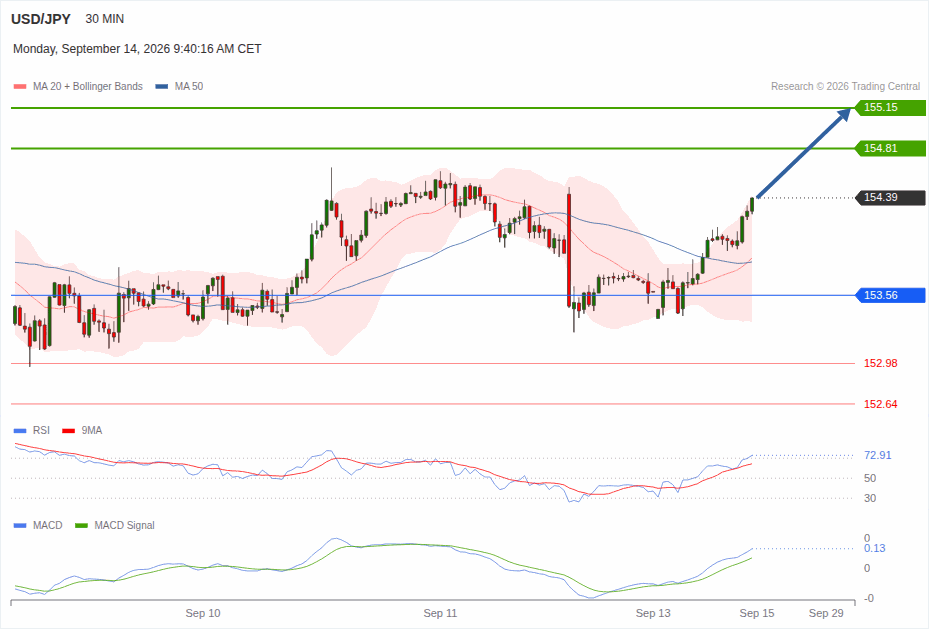Click the MA 20 + Bollinger Bands legend swatch
The image size is (929, 629).
[20, 86]
